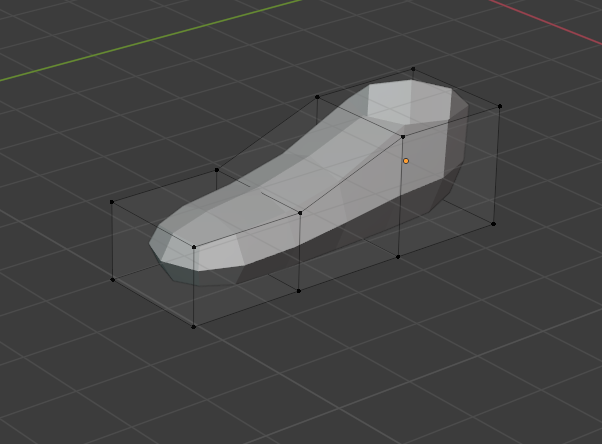Image resolution: width=602 pixels, height=444 pixels.
Task: Select the lowest lattice corner point below the toe
Action: point(194,327)
